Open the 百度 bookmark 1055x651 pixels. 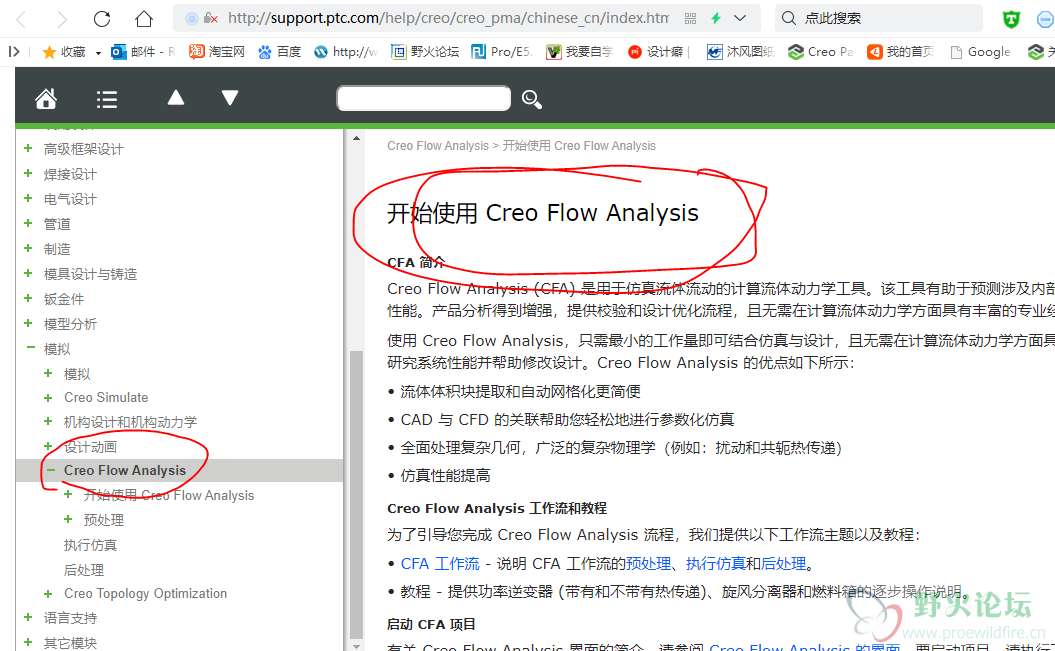[x=279, y=52]
